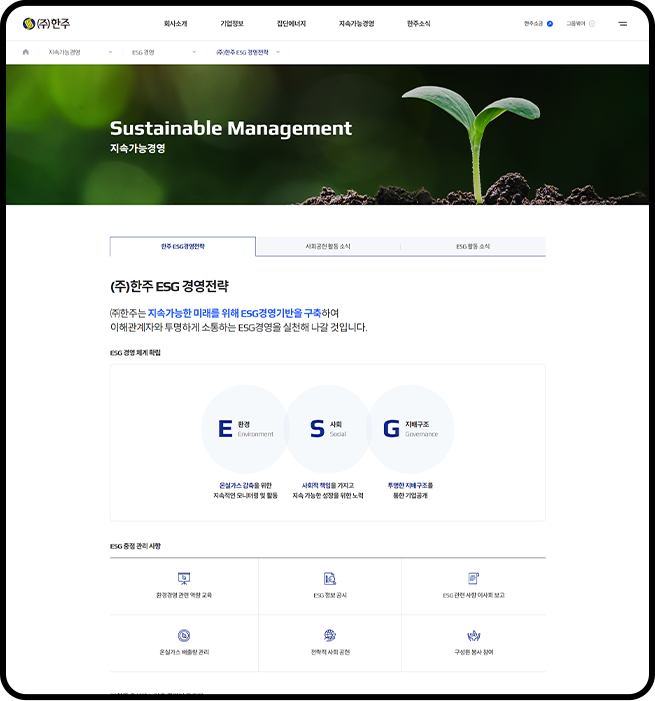
Task: Click the 환경경영 관련 역량 교육 presentation icon
Action: tap(184, 578)
